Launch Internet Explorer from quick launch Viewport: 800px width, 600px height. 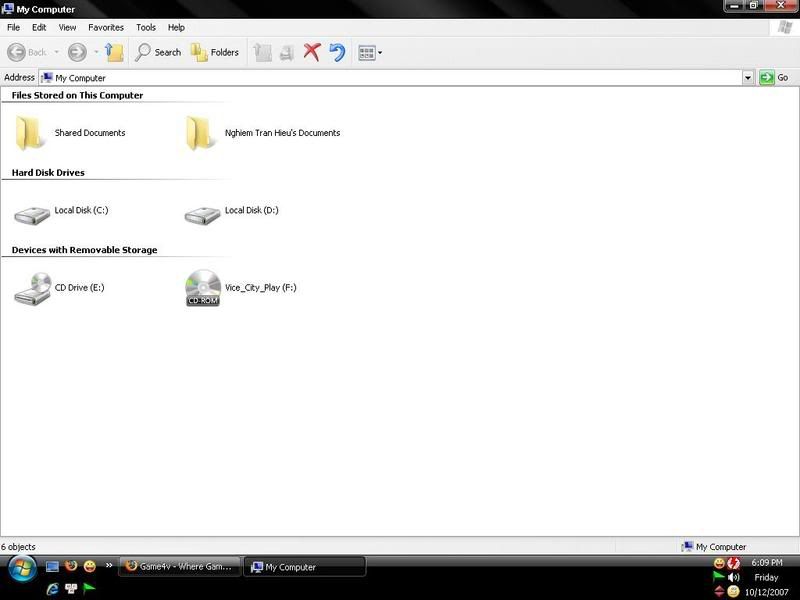(x=52, y=589)
